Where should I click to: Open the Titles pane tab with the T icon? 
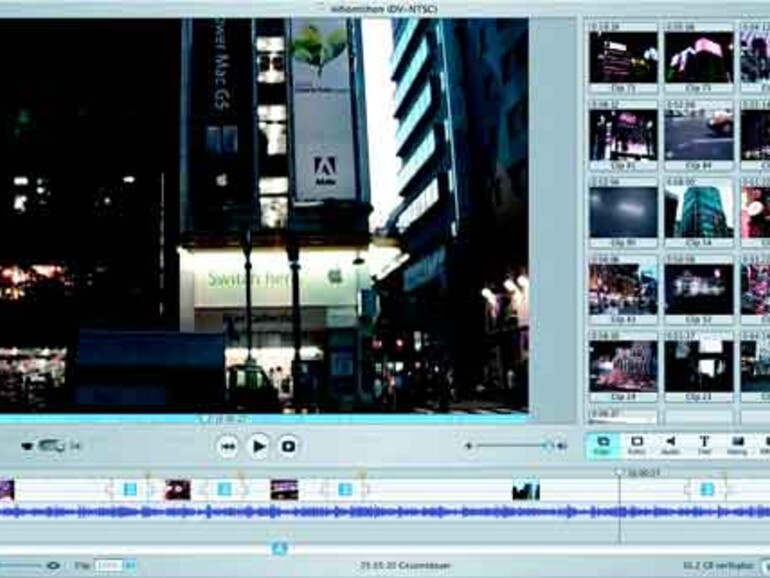[x=704, y=445]
